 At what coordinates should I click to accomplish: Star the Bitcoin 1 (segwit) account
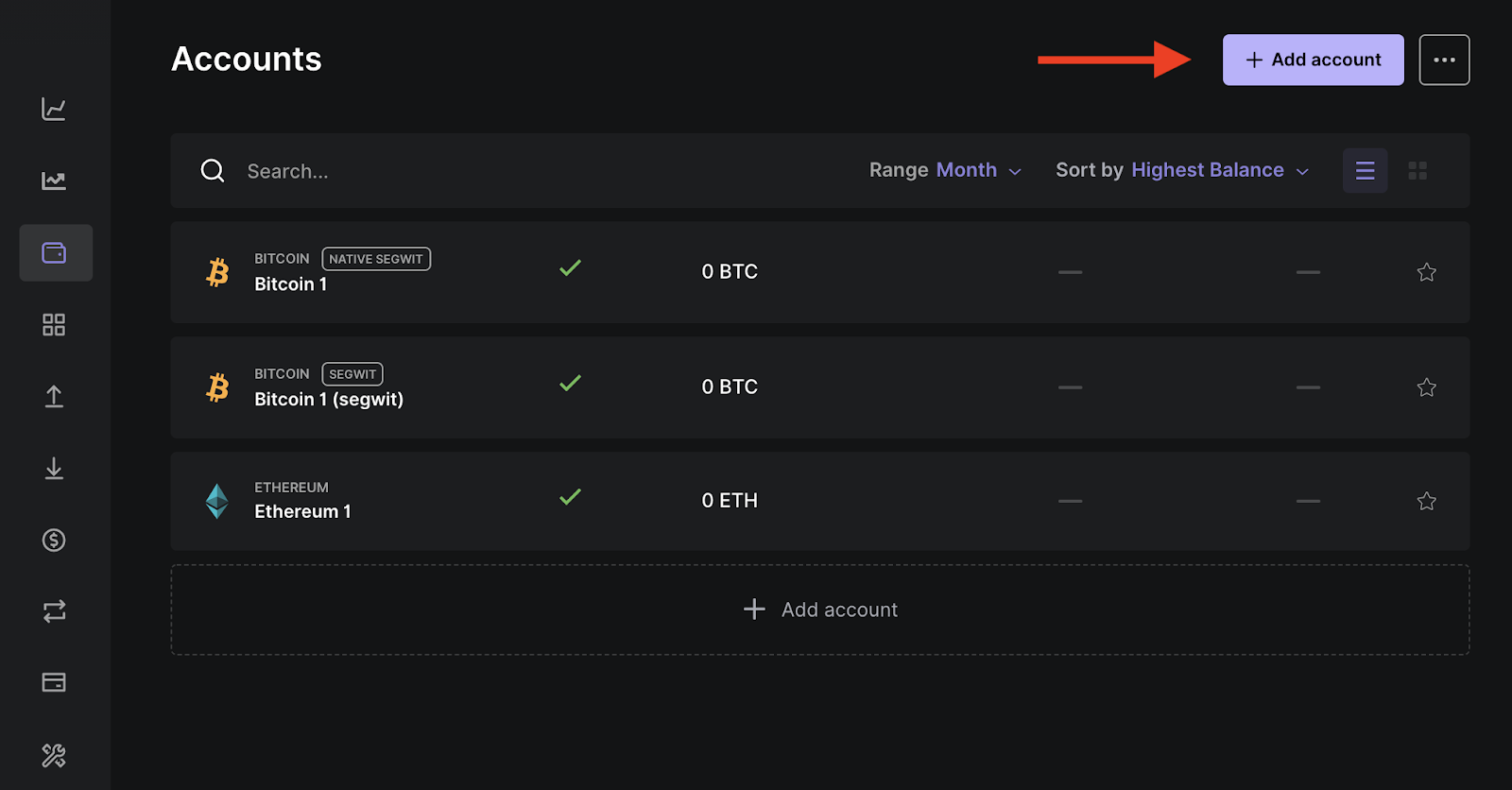1426,387
